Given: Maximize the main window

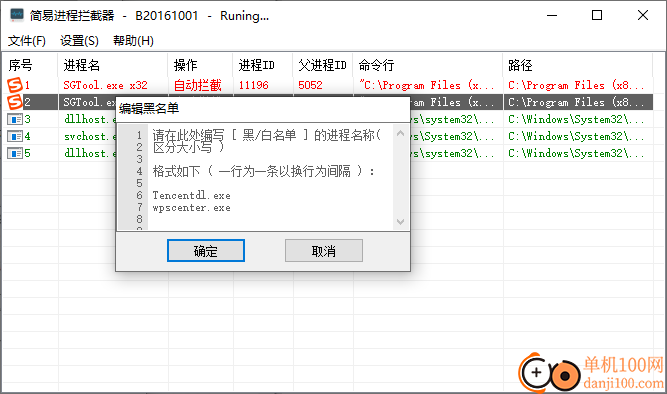Looking at the screenshot, I should [x=597, y=15].
